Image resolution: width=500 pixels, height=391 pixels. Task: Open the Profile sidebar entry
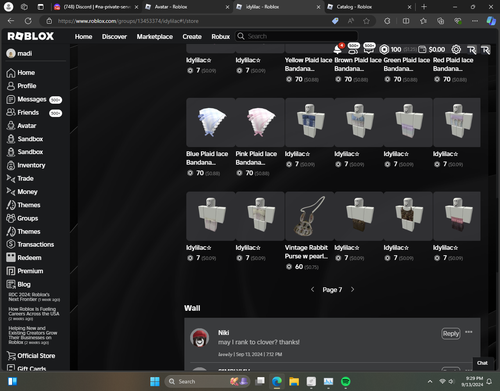tap(21, 86)
